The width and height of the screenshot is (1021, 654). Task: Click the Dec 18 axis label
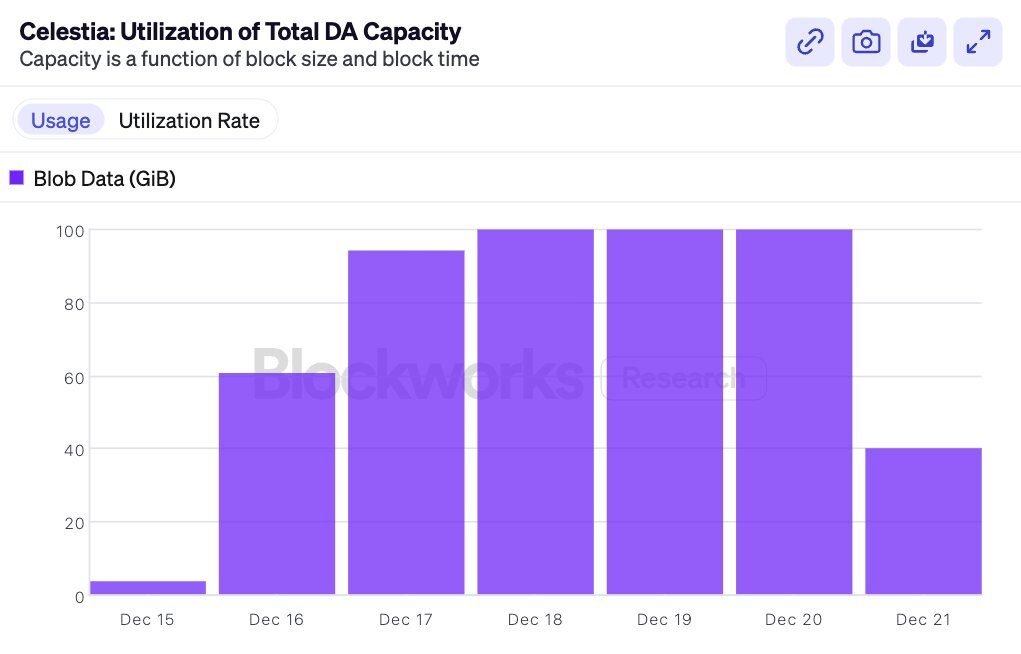click(535, 620)
